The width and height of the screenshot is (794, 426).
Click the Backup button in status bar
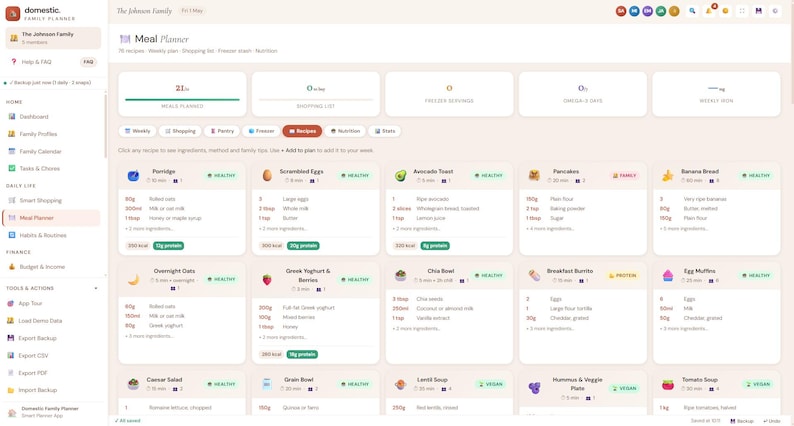[742, 421]
